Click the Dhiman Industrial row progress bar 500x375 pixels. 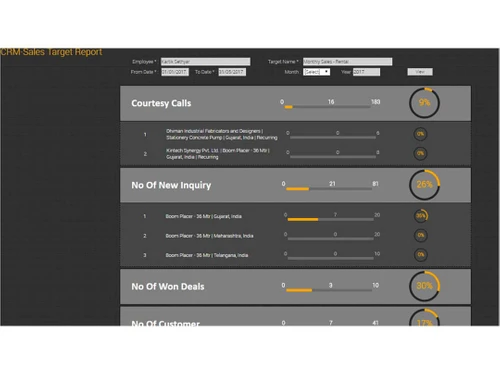point(333,137)
